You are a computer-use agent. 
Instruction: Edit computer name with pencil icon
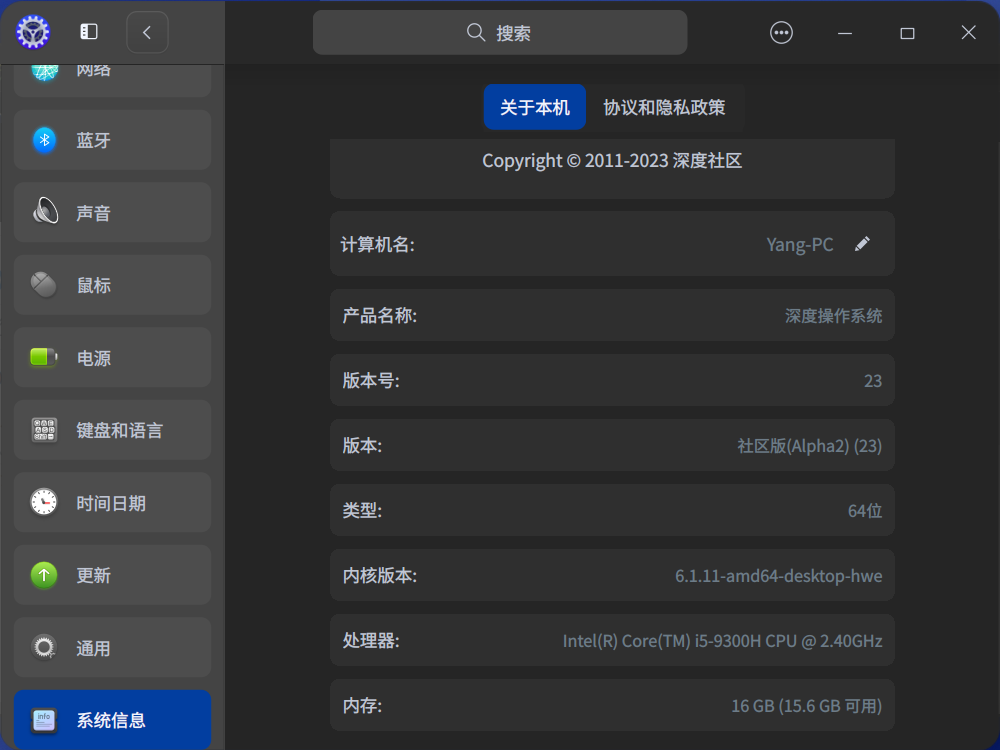coord(862,244)
